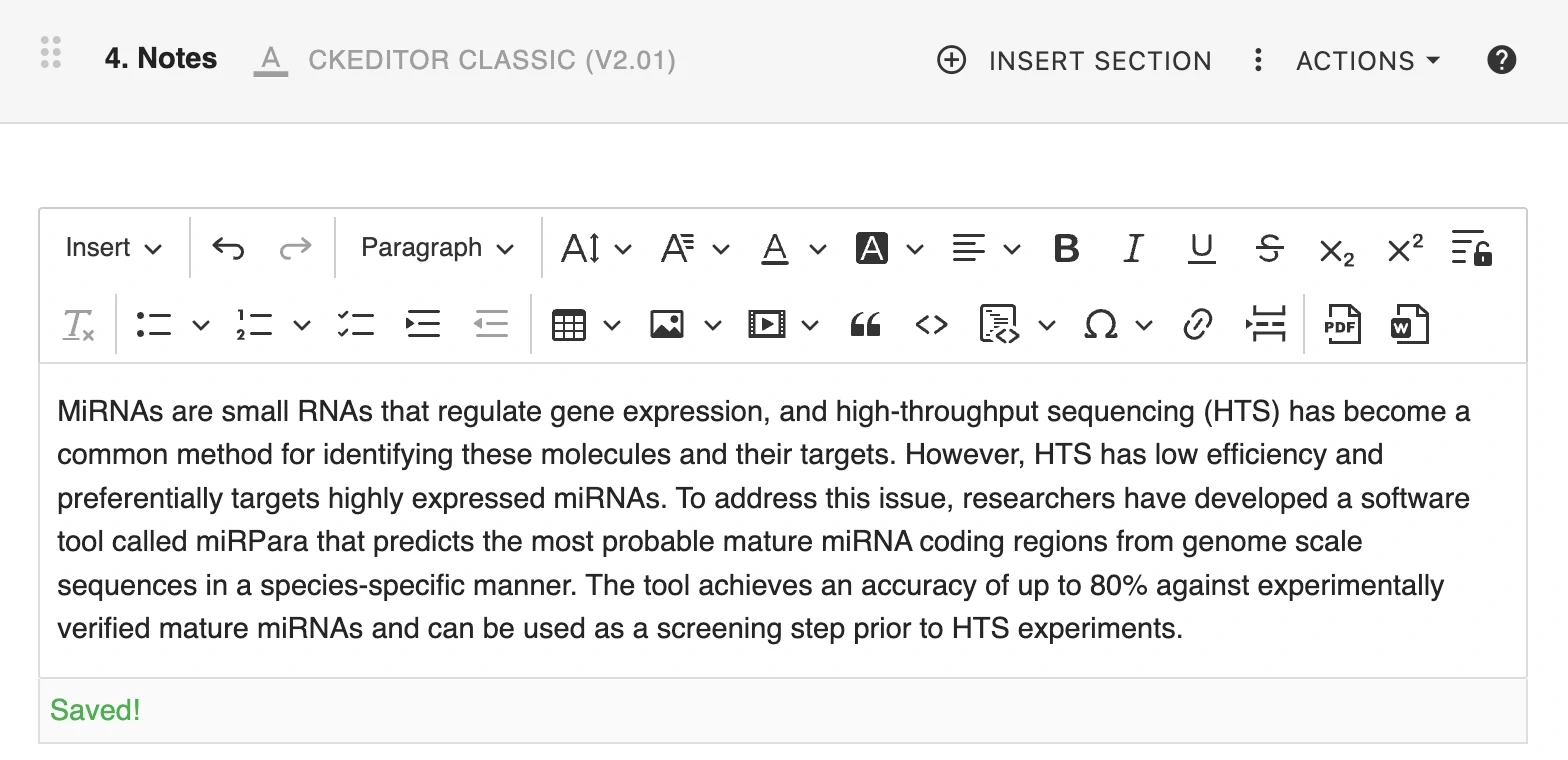Click the Remove Format icon
Image resolution: width=1568 pixels, height=760 pixels.
click(x=78, y=325)
